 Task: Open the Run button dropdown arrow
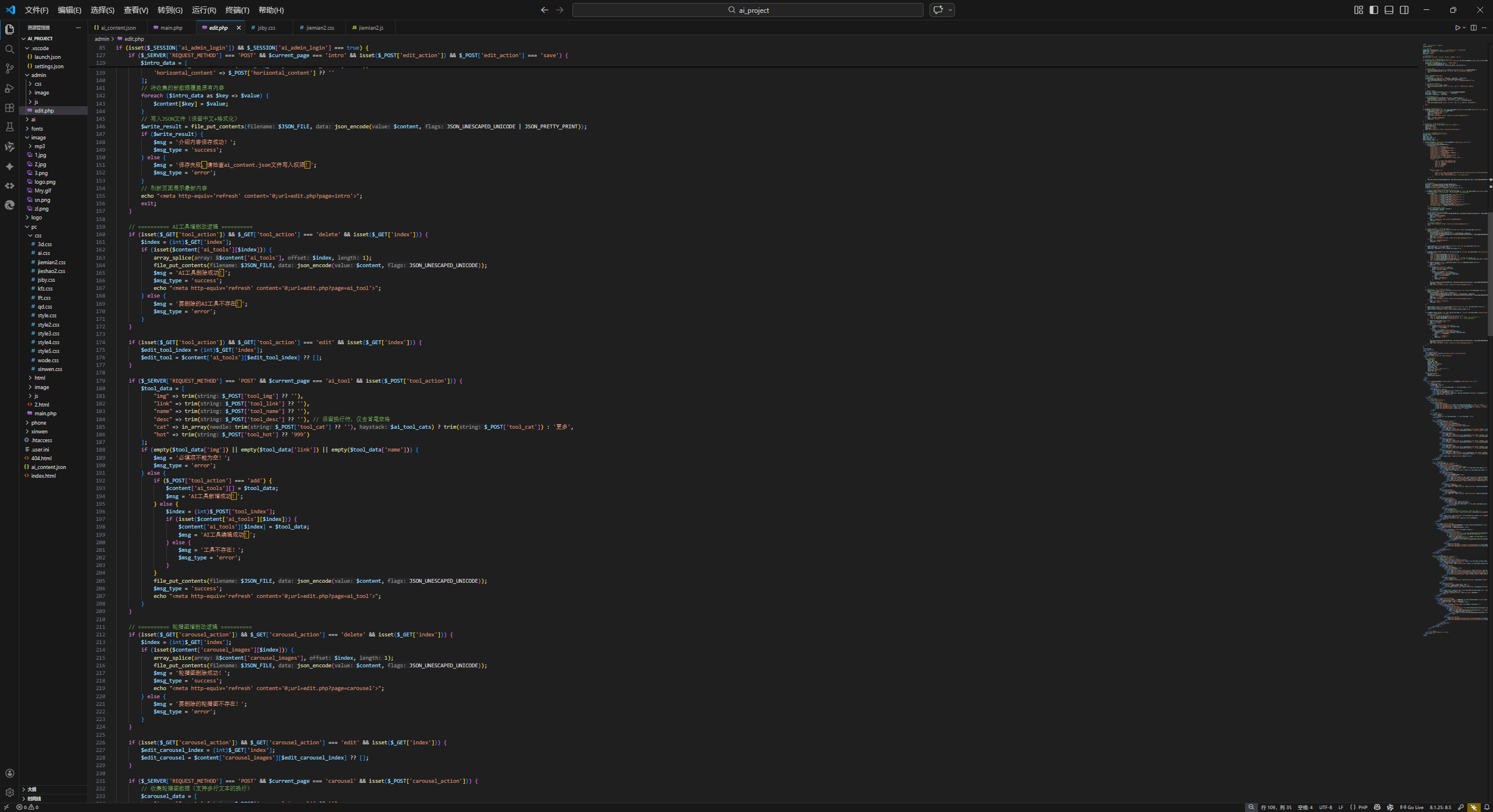point(1464,27)
